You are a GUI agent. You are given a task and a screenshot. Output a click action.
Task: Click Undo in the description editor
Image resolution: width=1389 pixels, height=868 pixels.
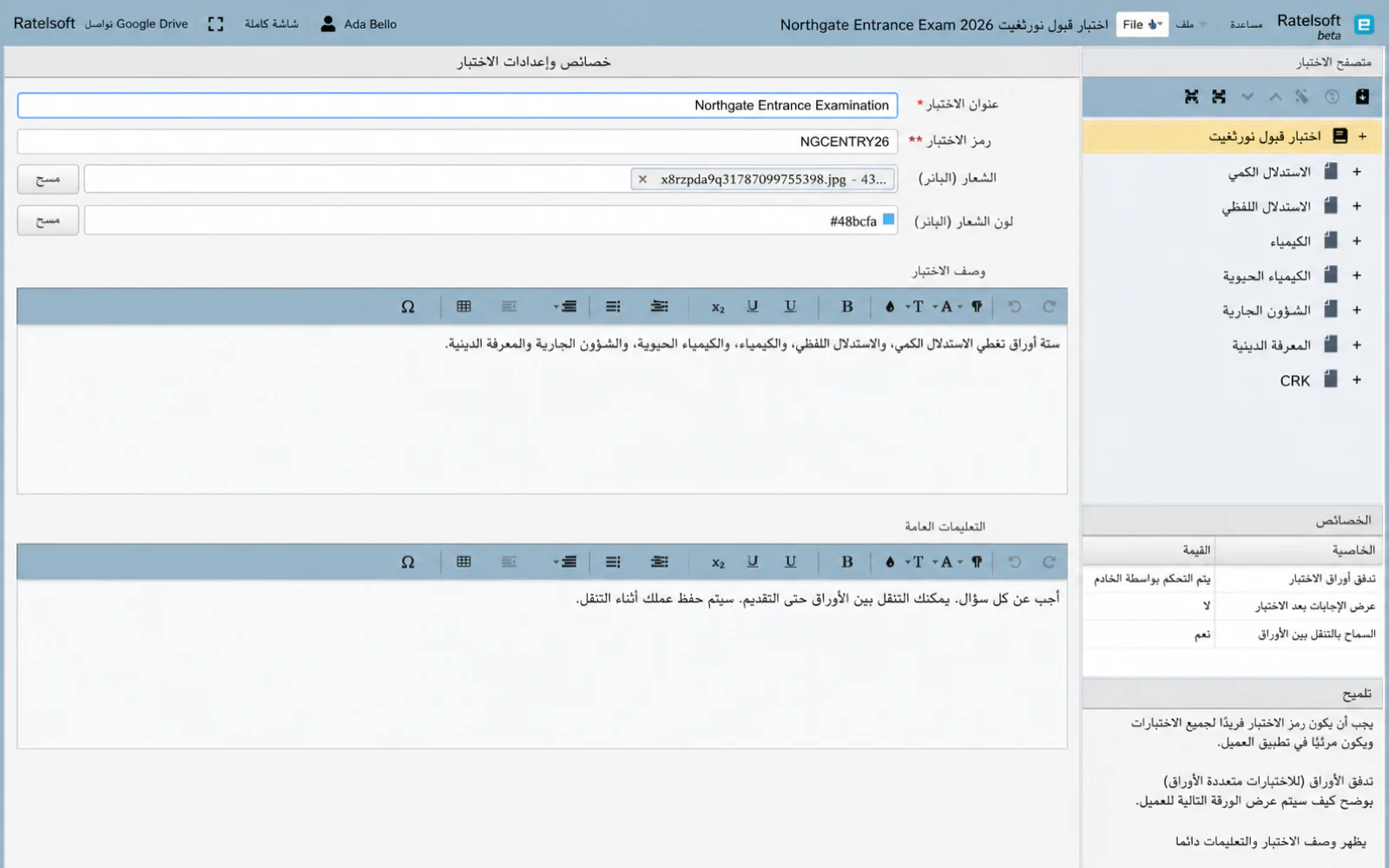point(1015,306)
